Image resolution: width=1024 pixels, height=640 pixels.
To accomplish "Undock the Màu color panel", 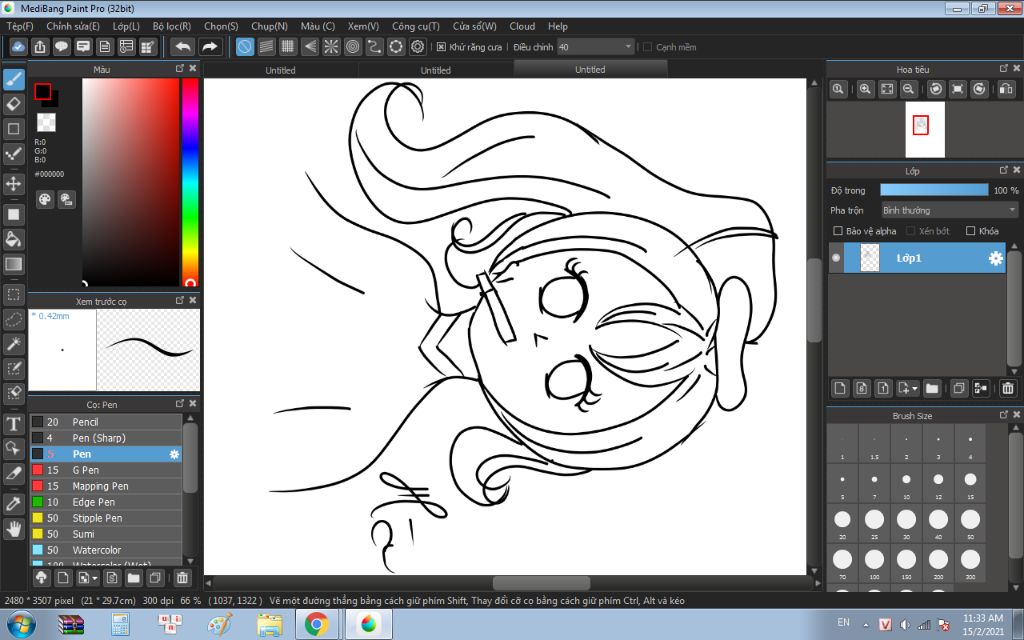I will tap(180, 69).
